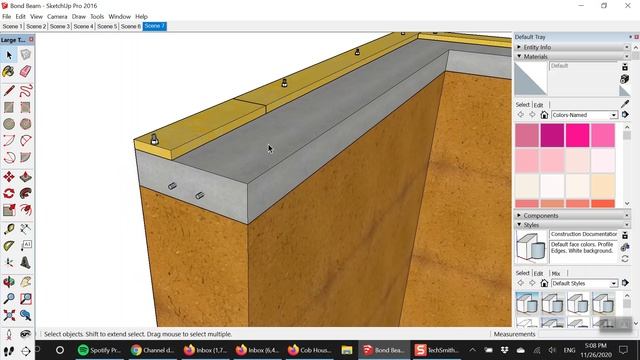Select the Circle tool
The height and width of the screenshot is (360, 640).
tap(9, 124)
